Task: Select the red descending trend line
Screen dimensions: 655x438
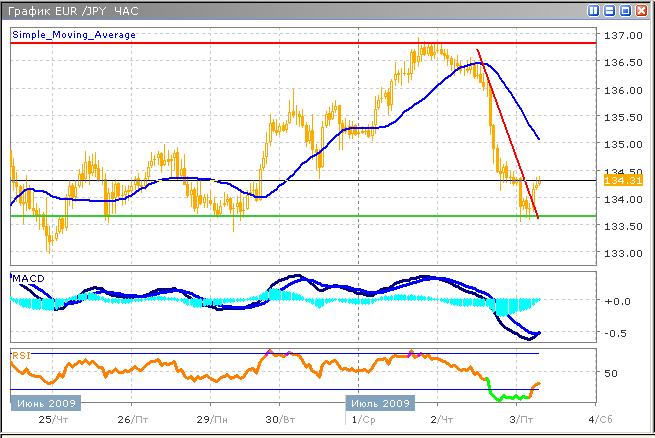Action: coord(507,130)
